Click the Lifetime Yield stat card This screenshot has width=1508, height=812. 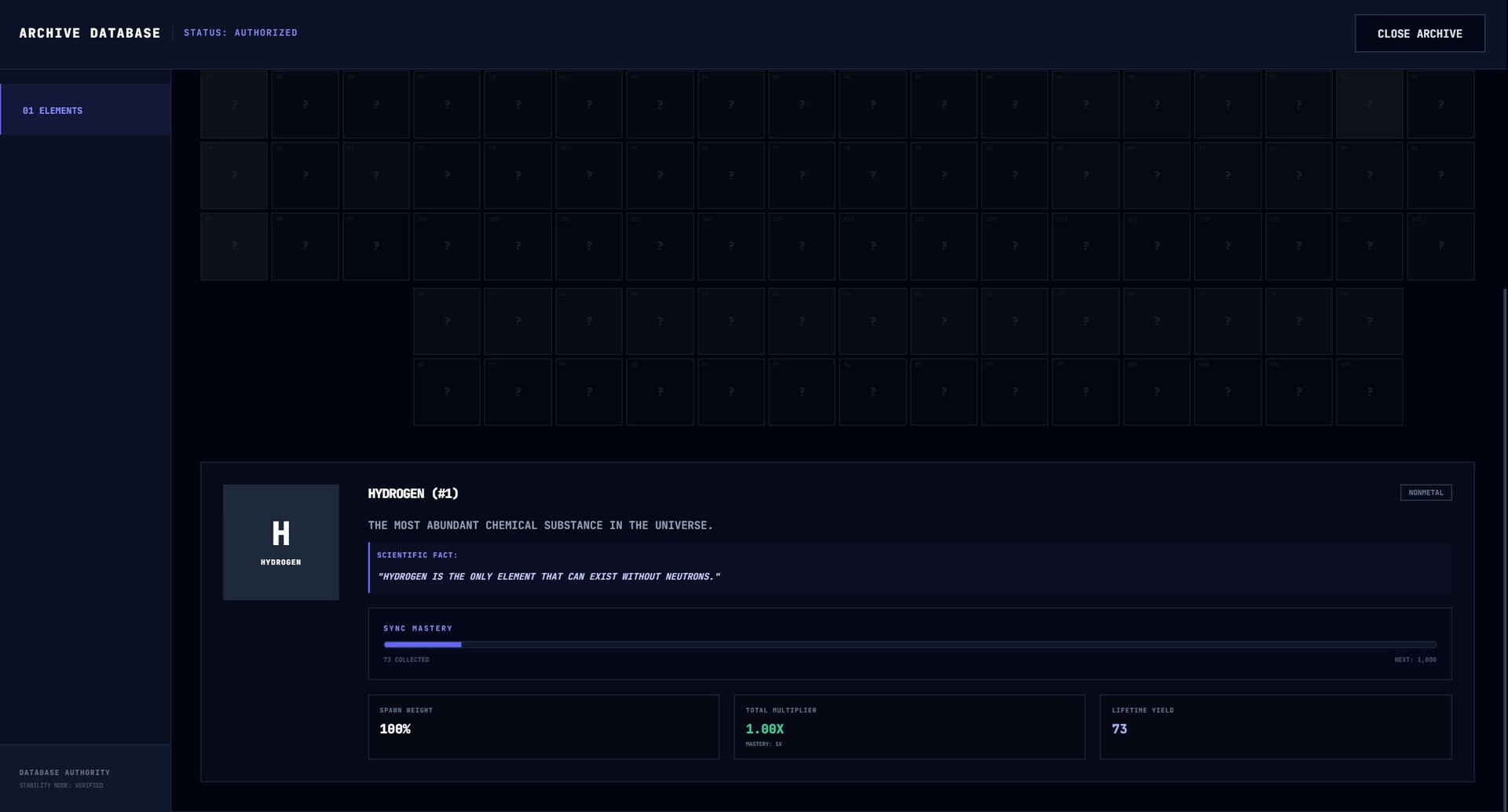click(x=1275, y=726)
